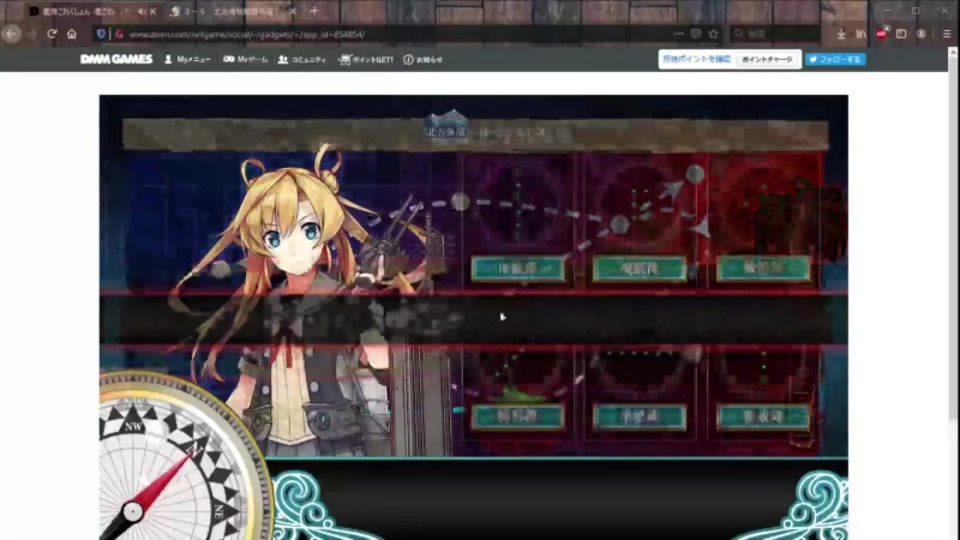960x540 pixels.
Task: Click the address bar URL www.dmm.com
Action: [x=247, y=34]
